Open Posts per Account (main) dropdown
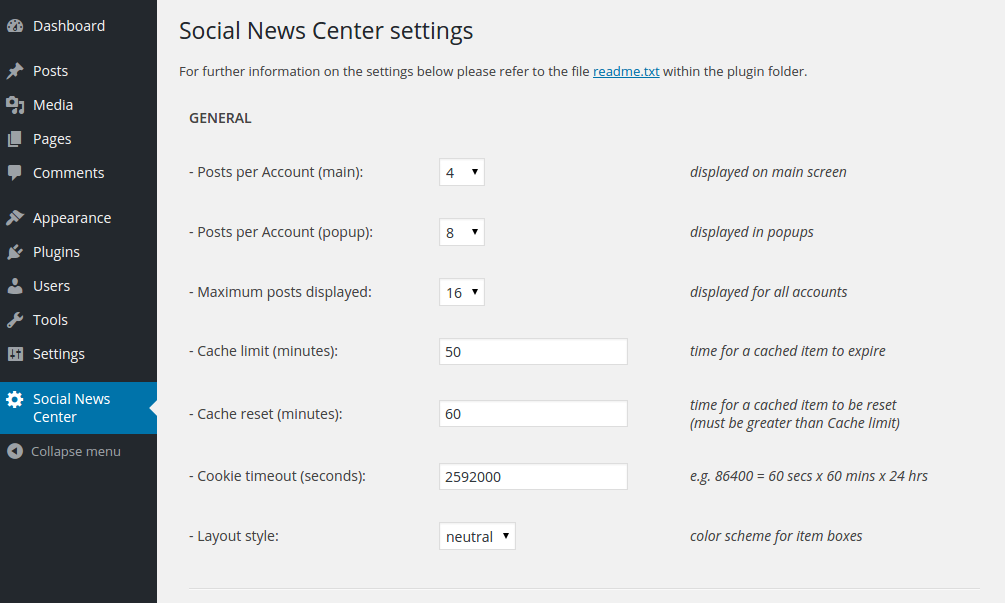1005x603 pixels. [461, 172]
